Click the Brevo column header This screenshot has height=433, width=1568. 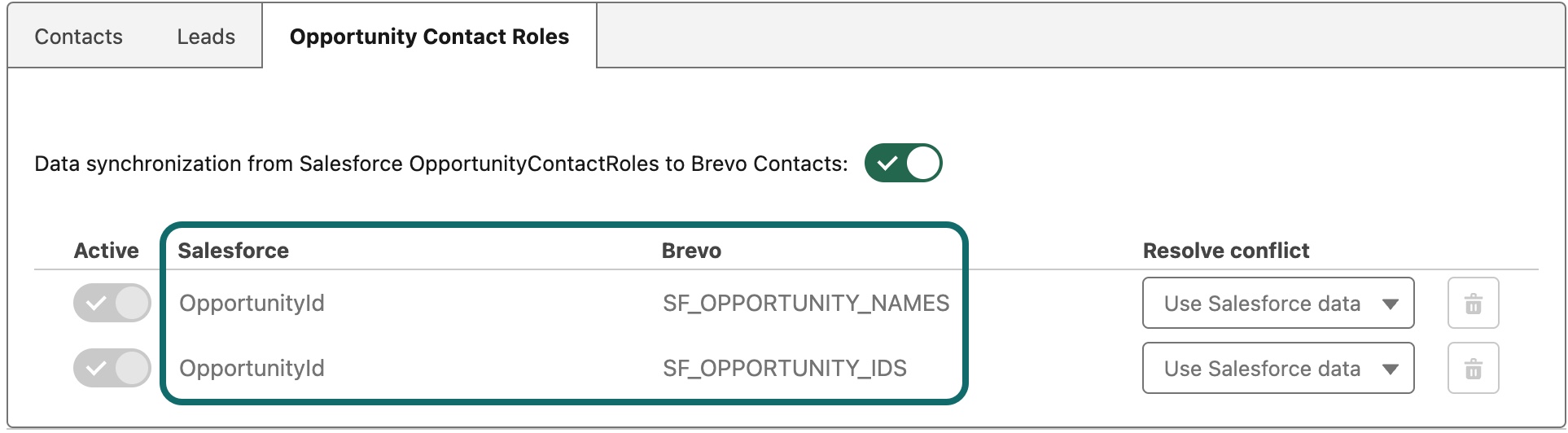coord(691,251)
